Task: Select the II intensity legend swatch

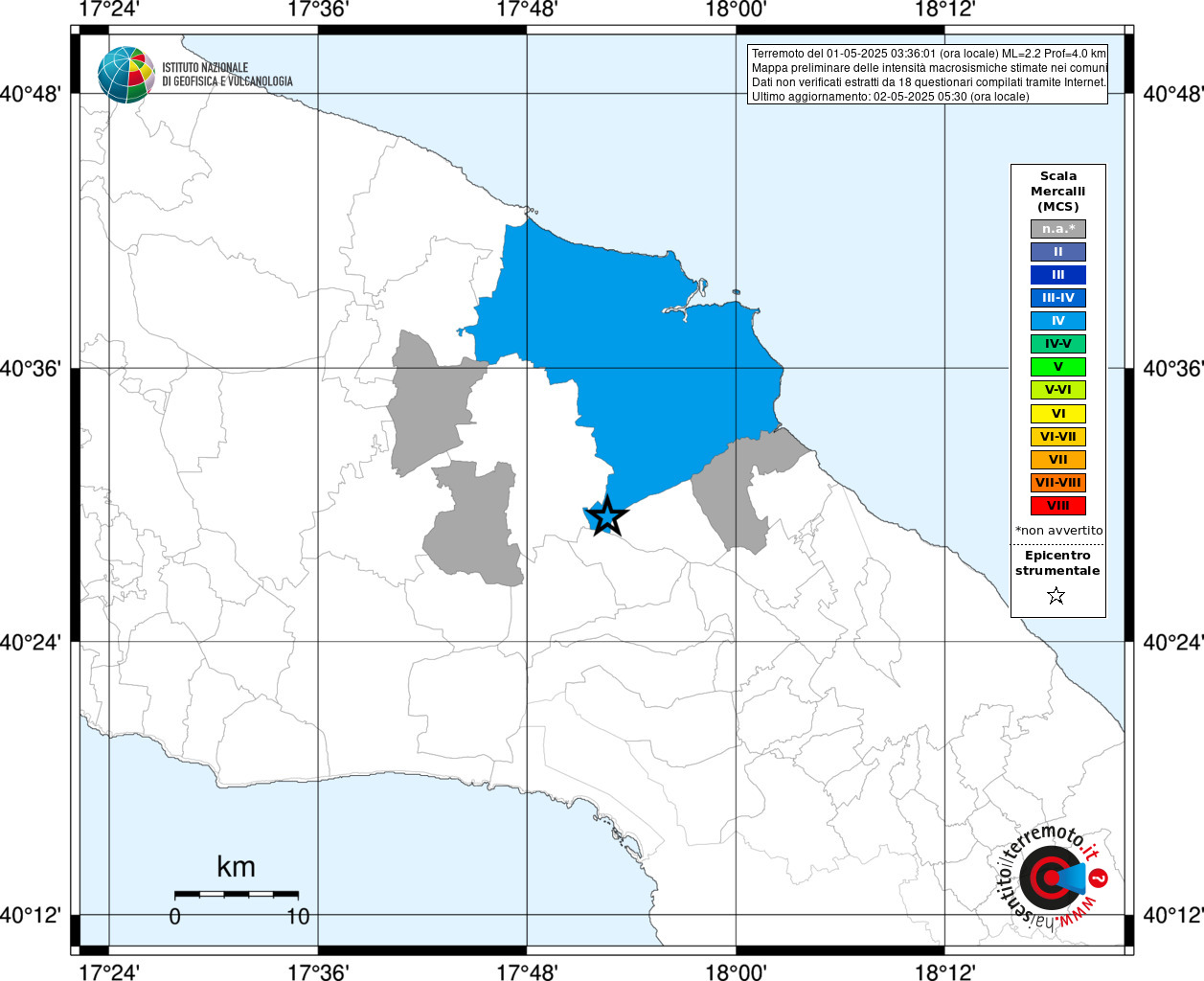Action: click(1058, 252)
